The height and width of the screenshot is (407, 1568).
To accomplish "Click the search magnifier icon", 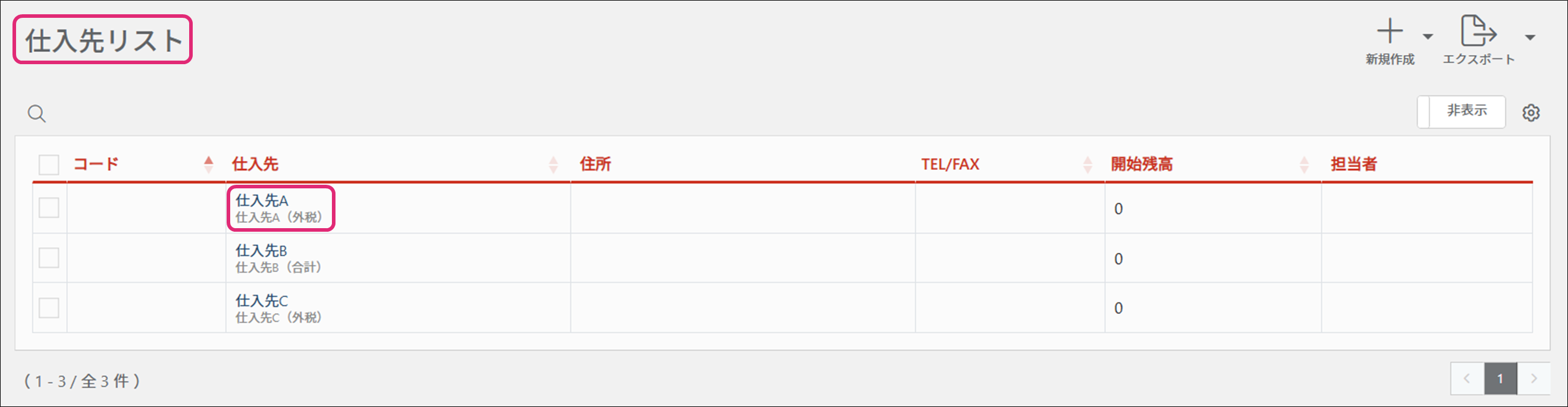I will [36, 113].
